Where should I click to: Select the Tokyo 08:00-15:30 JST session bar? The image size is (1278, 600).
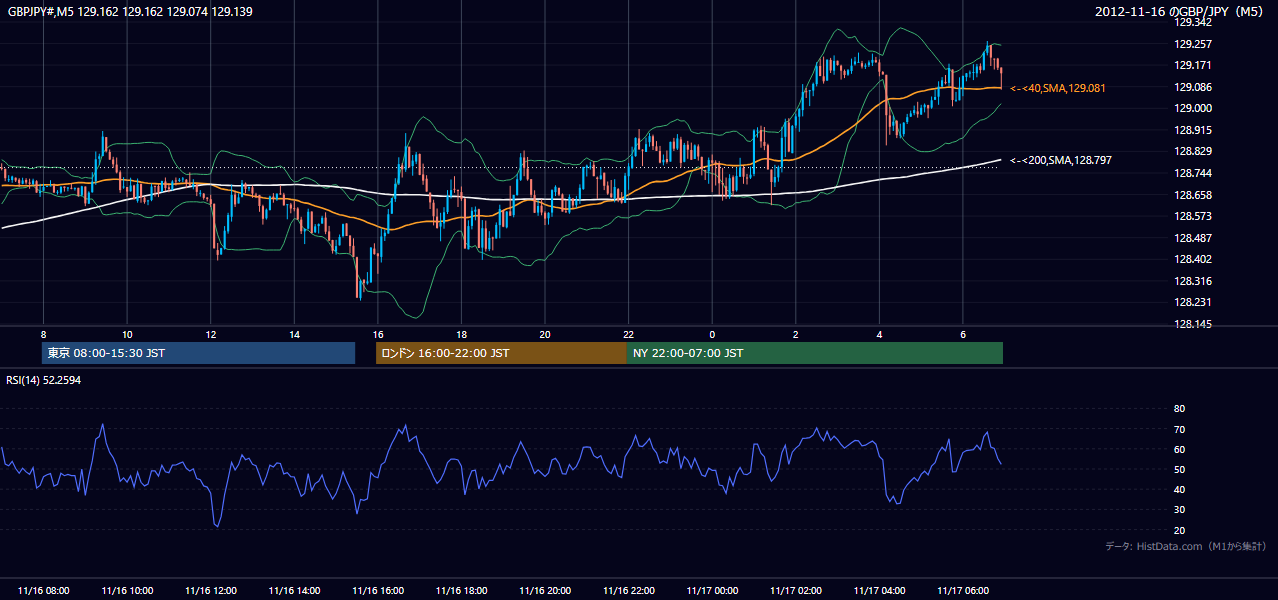click(x=198, y=353)
